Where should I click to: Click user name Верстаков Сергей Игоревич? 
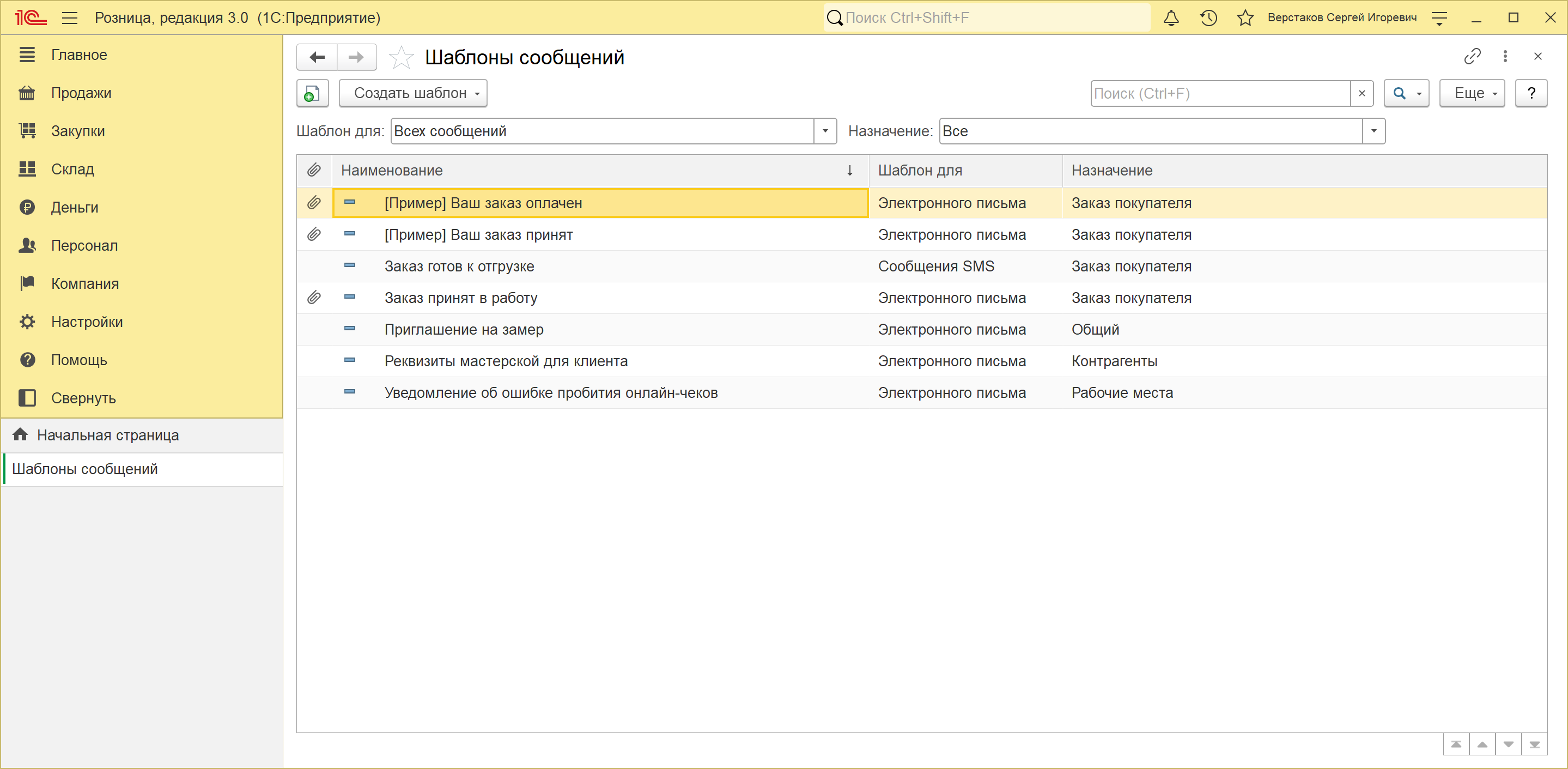click(1341, 17)
